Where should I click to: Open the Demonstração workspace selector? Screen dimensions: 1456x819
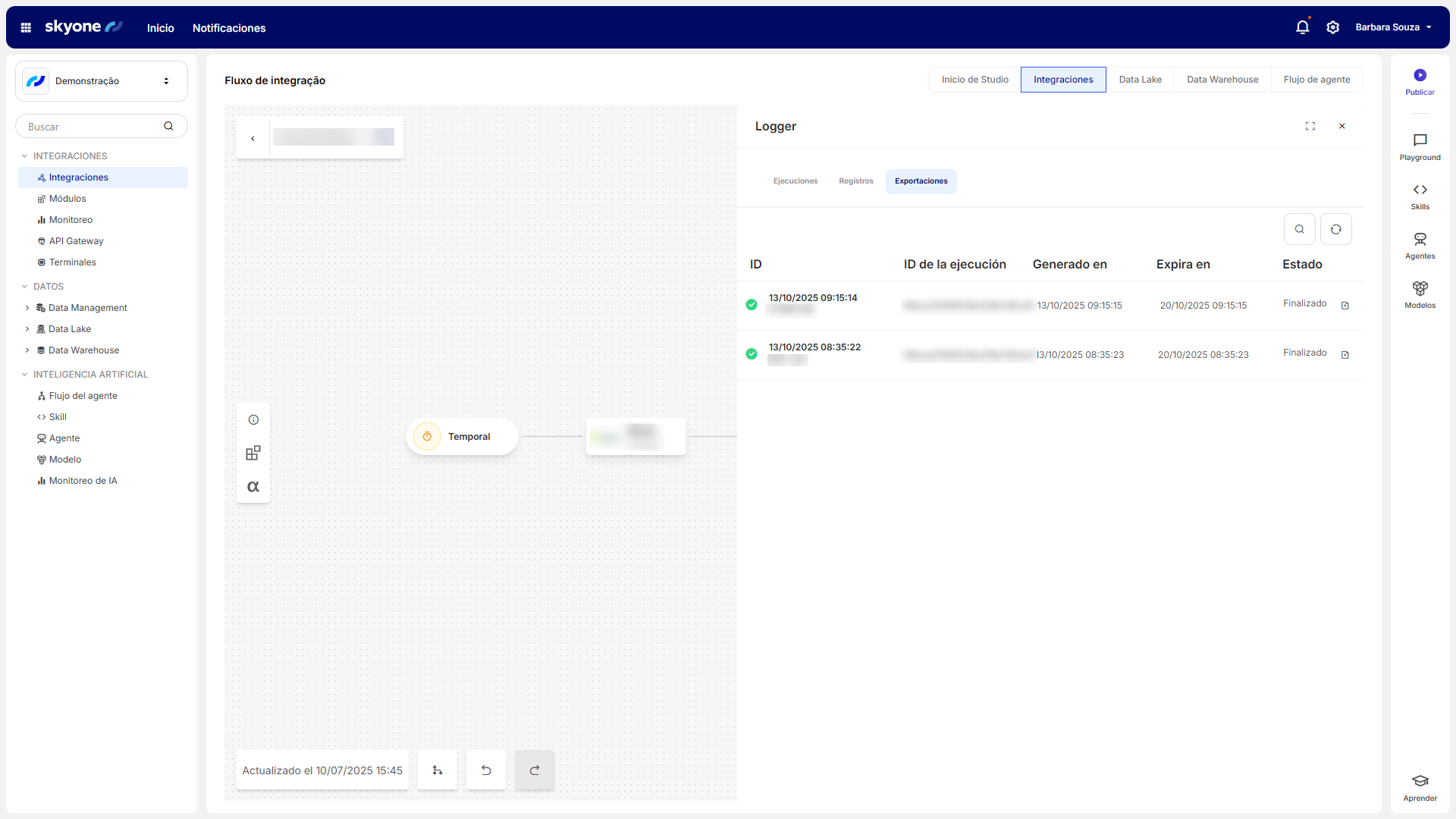click(102, 81)
